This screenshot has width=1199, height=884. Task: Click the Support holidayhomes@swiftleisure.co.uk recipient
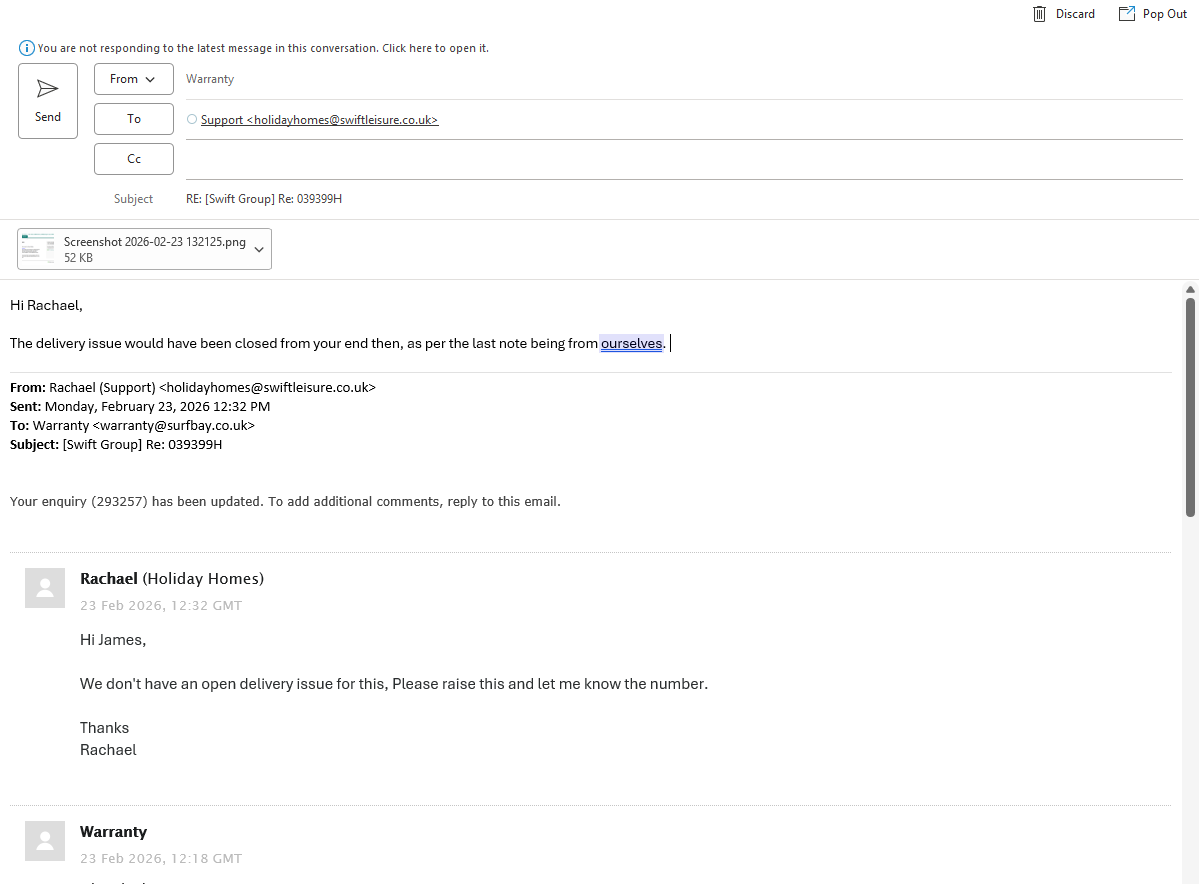[320, 120]
